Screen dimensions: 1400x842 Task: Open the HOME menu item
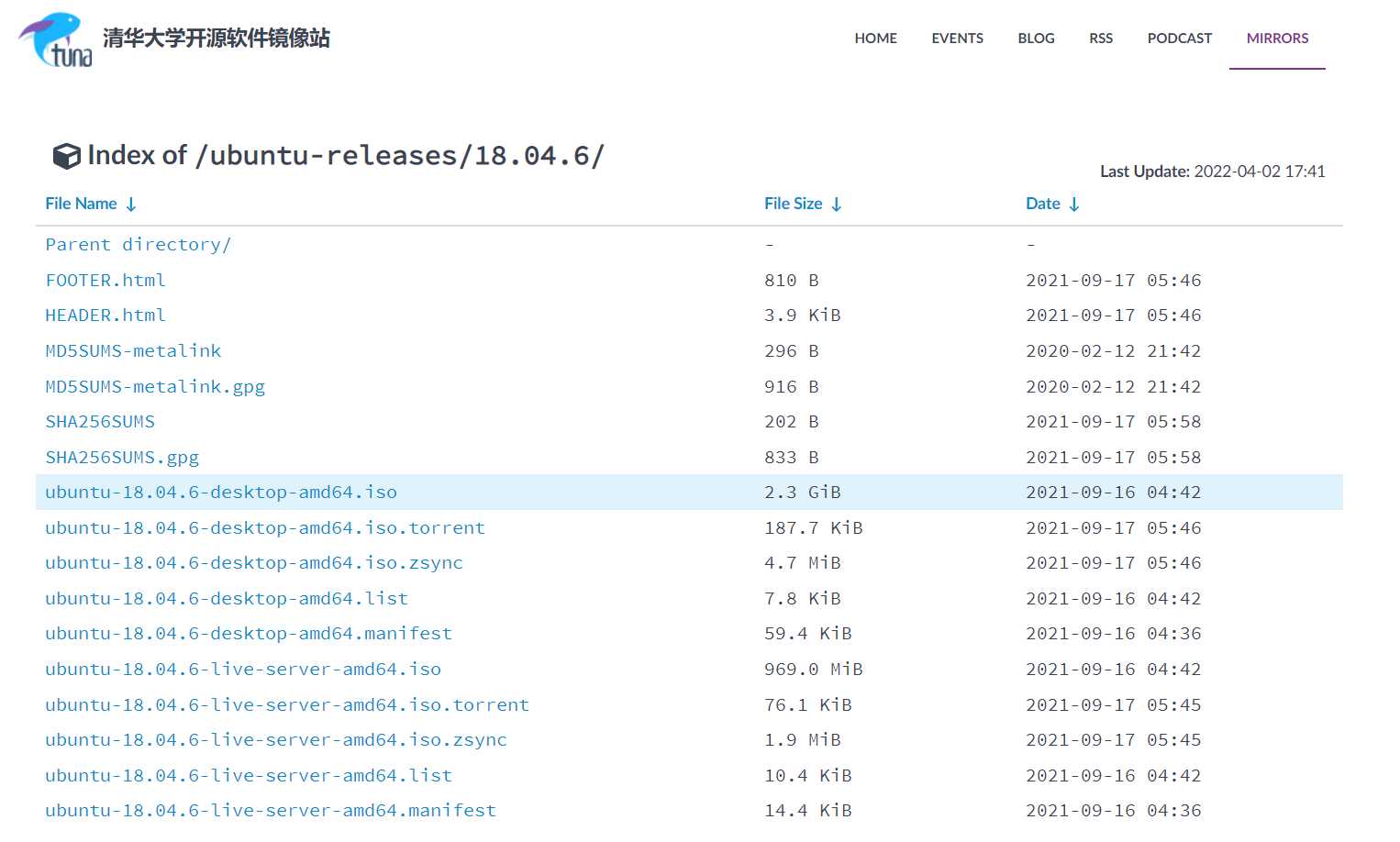pos(875,39)
